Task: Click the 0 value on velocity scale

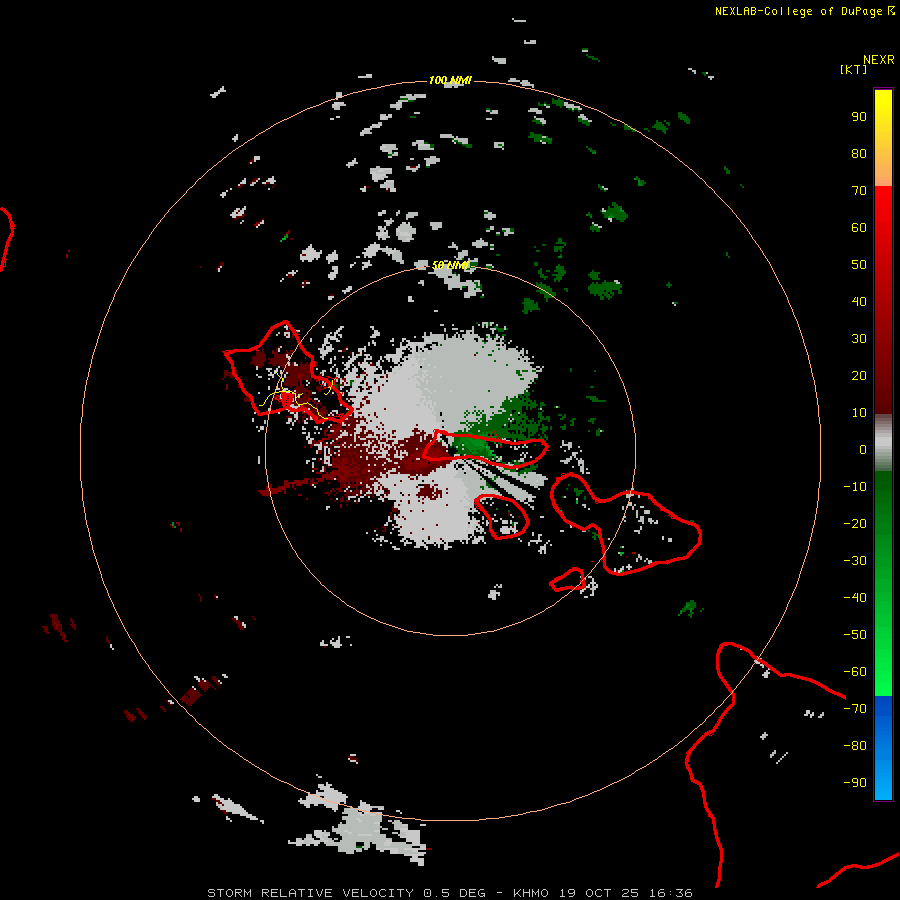Action: point(863,449)
